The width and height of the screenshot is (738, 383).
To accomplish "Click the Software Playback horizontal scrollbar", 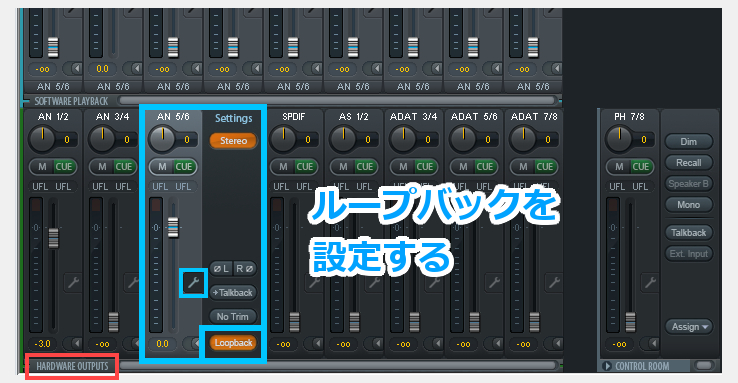I will click(x=338, y=100).
